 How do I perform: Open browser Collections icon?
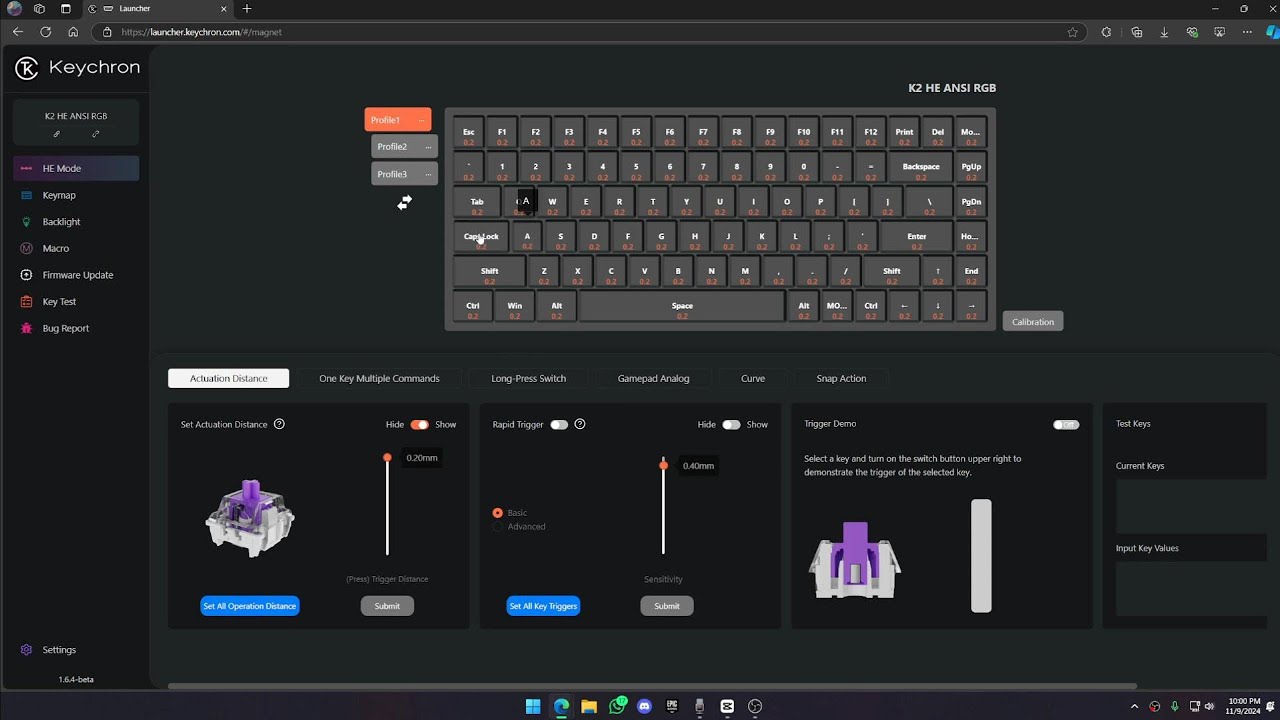pyautogui.click(x=1137, y=32)
